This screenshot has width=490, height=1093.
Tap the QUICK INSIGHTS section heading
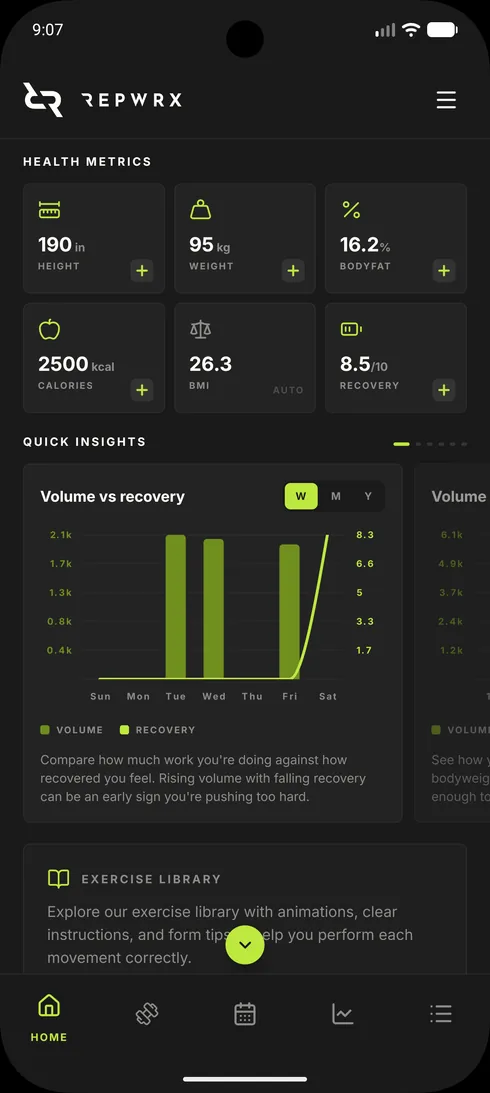pos(84,441)
